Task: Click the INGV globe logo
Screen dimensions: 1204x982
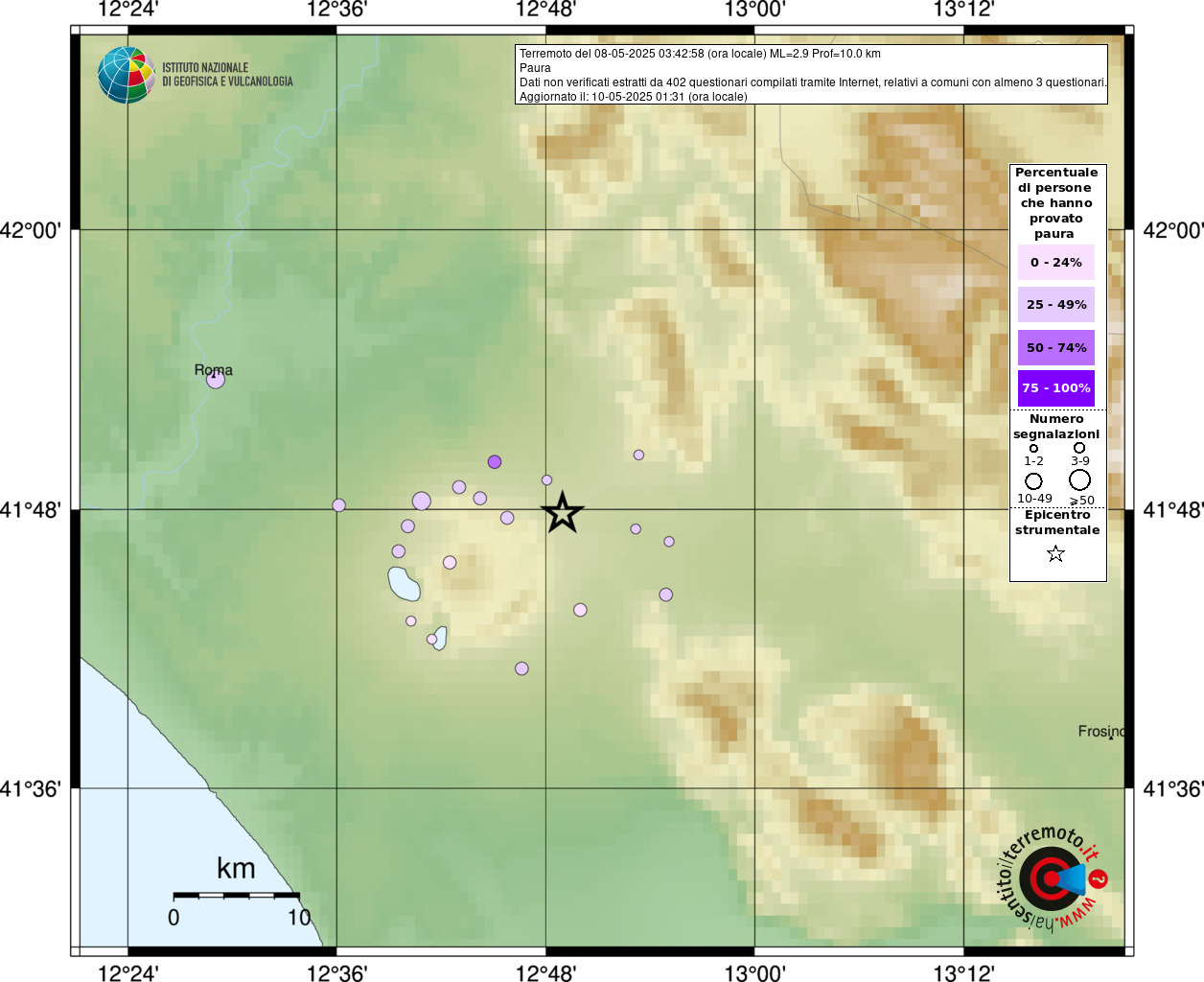Action: pos(126,75)
